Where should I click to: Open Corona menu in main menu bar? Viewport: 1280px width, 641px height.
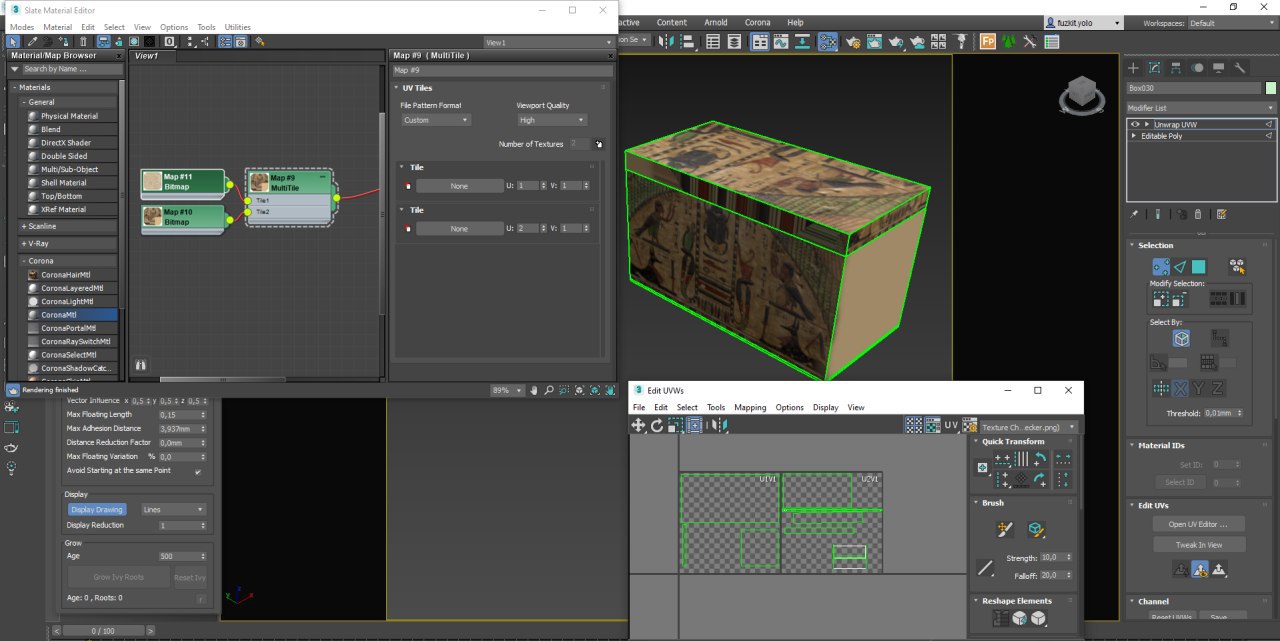(758, 22)
